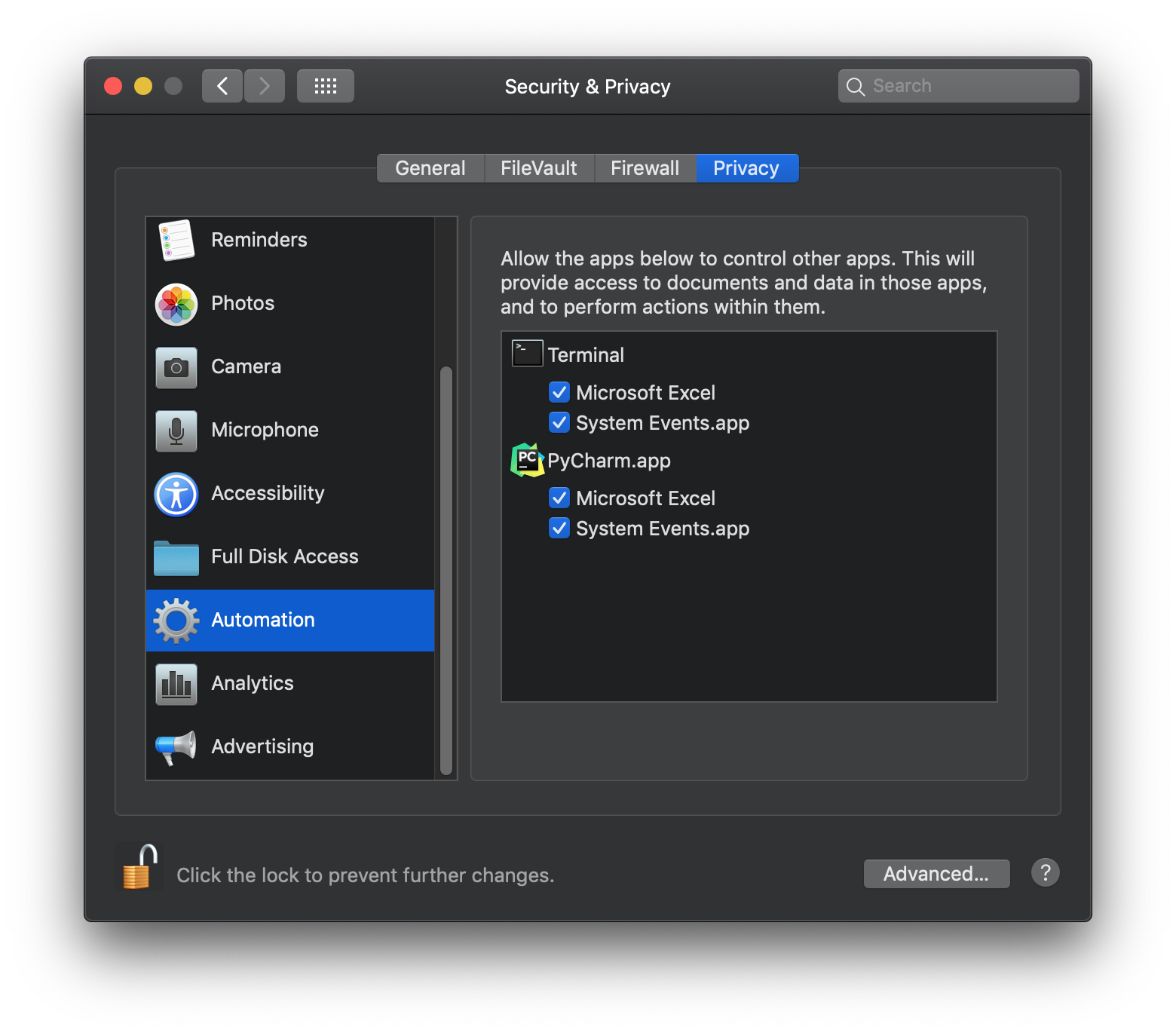Select the Analytics label
This screenshot has width=1176, height=1033.
pos(253,683)
